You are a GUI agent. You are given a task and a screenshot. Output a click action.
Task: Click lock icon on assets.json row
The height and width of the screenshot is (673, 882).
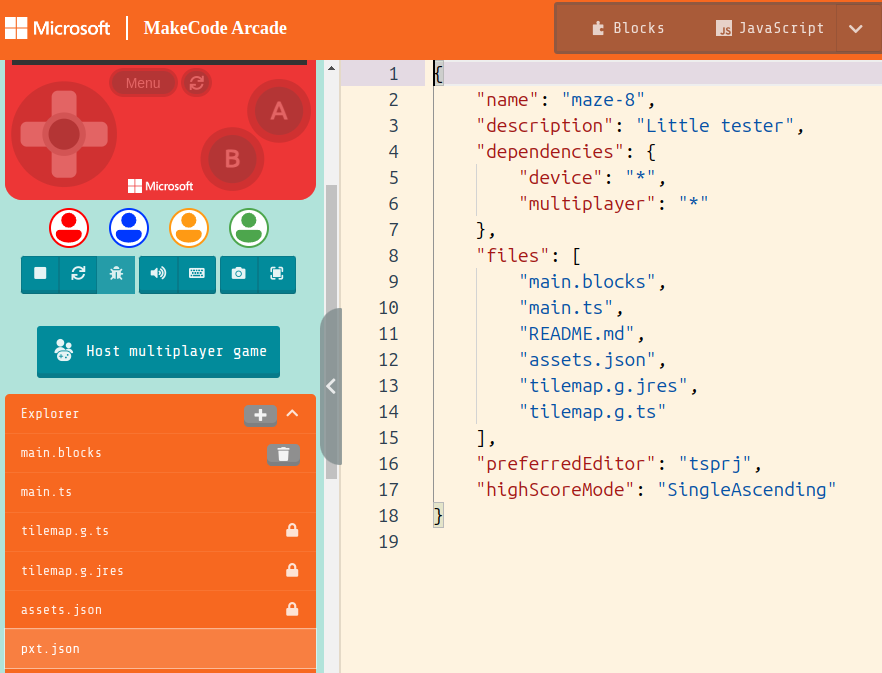point(292,609)
